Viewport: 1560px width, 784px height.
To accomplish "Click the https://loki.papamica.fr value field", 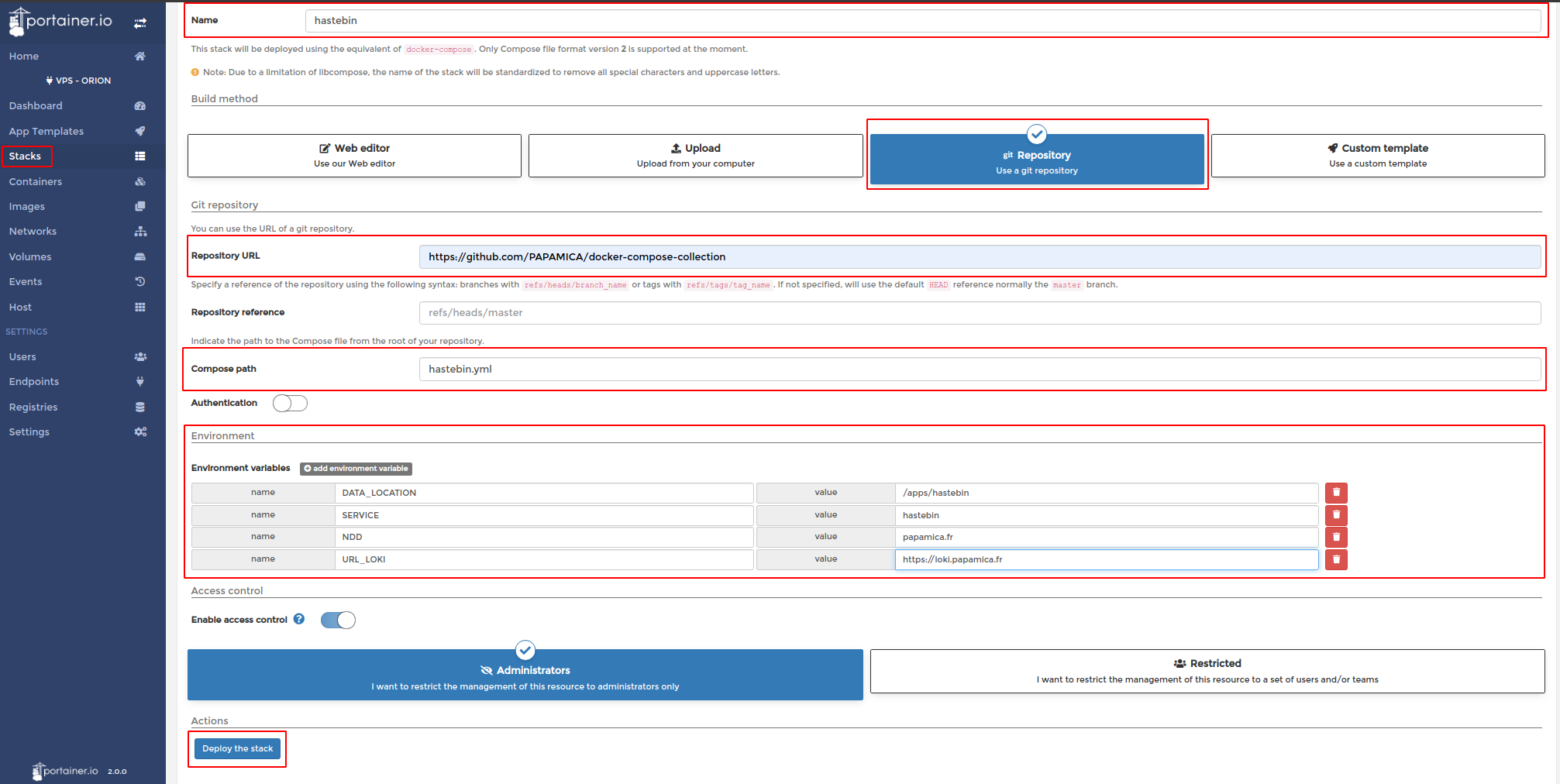I will (x=1107, y=559).
